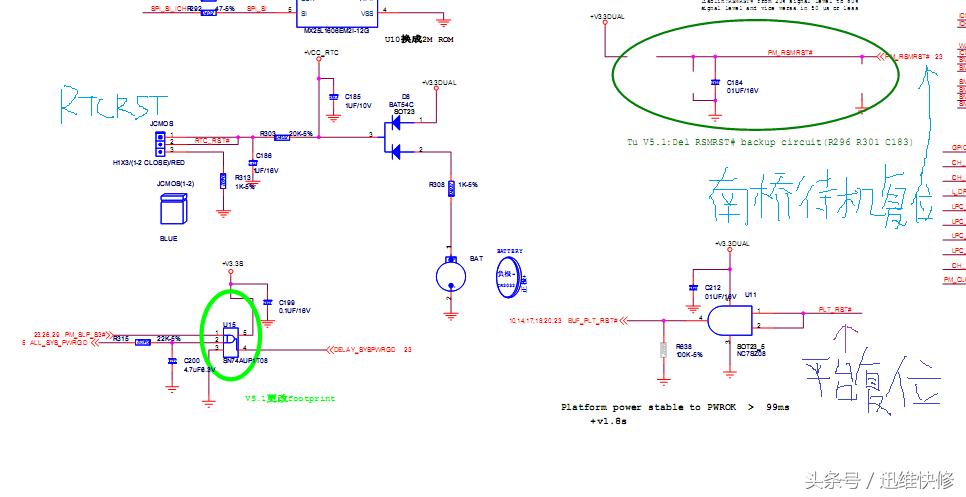Select the MX25L1606 ROM chip block
This screenshot has height=497, width=966.
tap(336, 14)
